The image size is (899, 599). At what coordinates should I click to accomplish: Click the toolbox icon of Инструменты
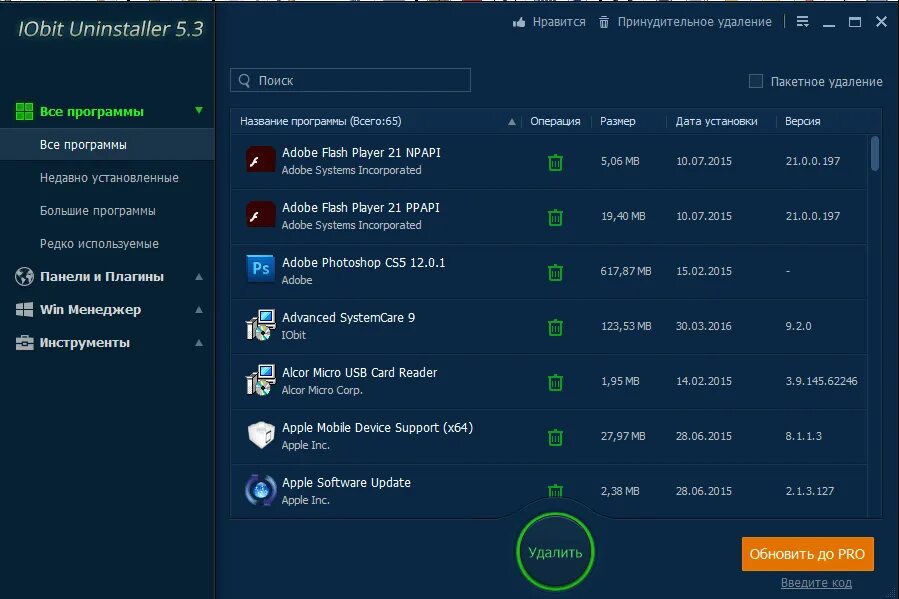tap(24, 343)
